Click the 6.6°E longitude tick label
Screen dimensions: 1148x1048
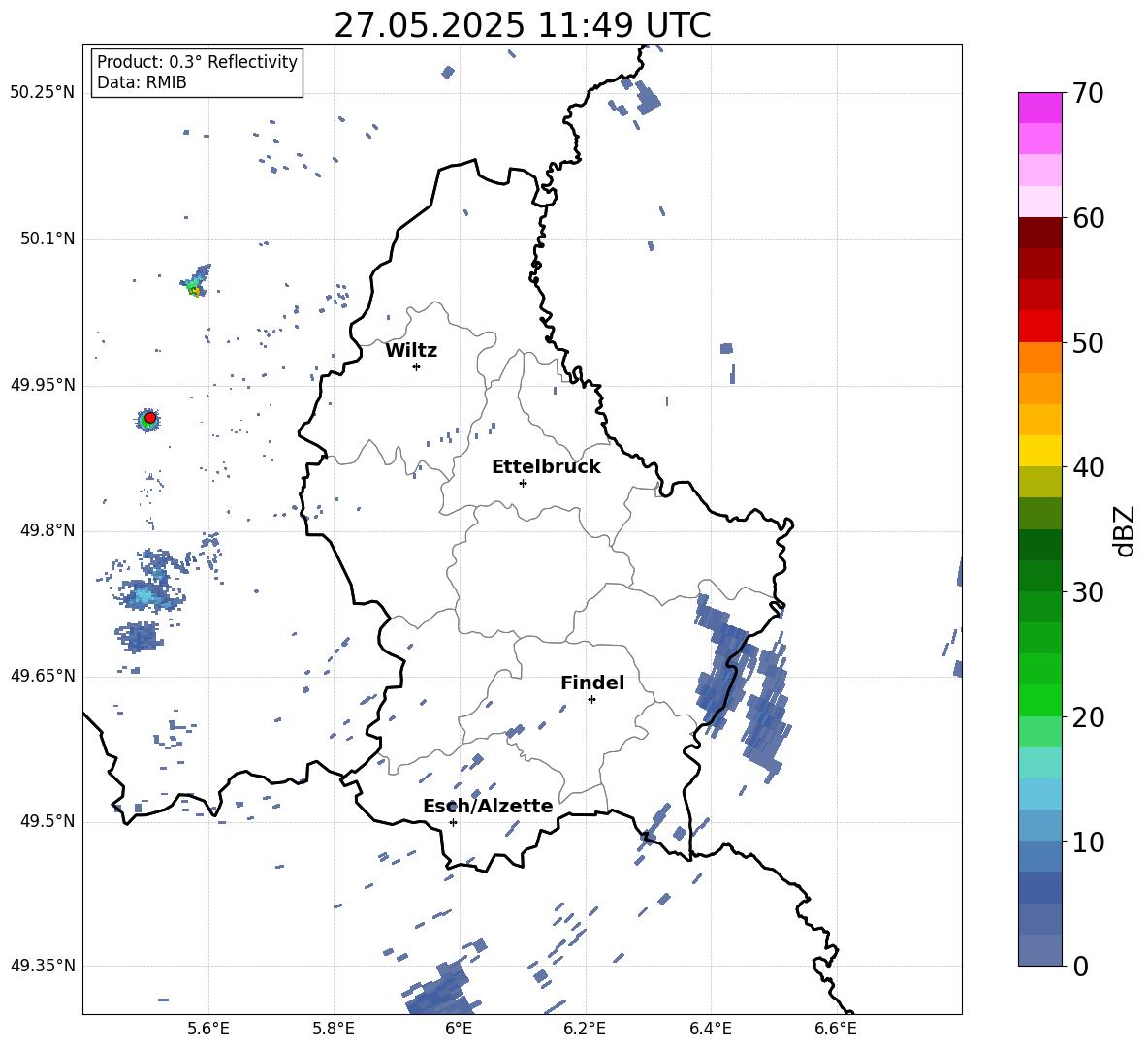click(836, 1029)
